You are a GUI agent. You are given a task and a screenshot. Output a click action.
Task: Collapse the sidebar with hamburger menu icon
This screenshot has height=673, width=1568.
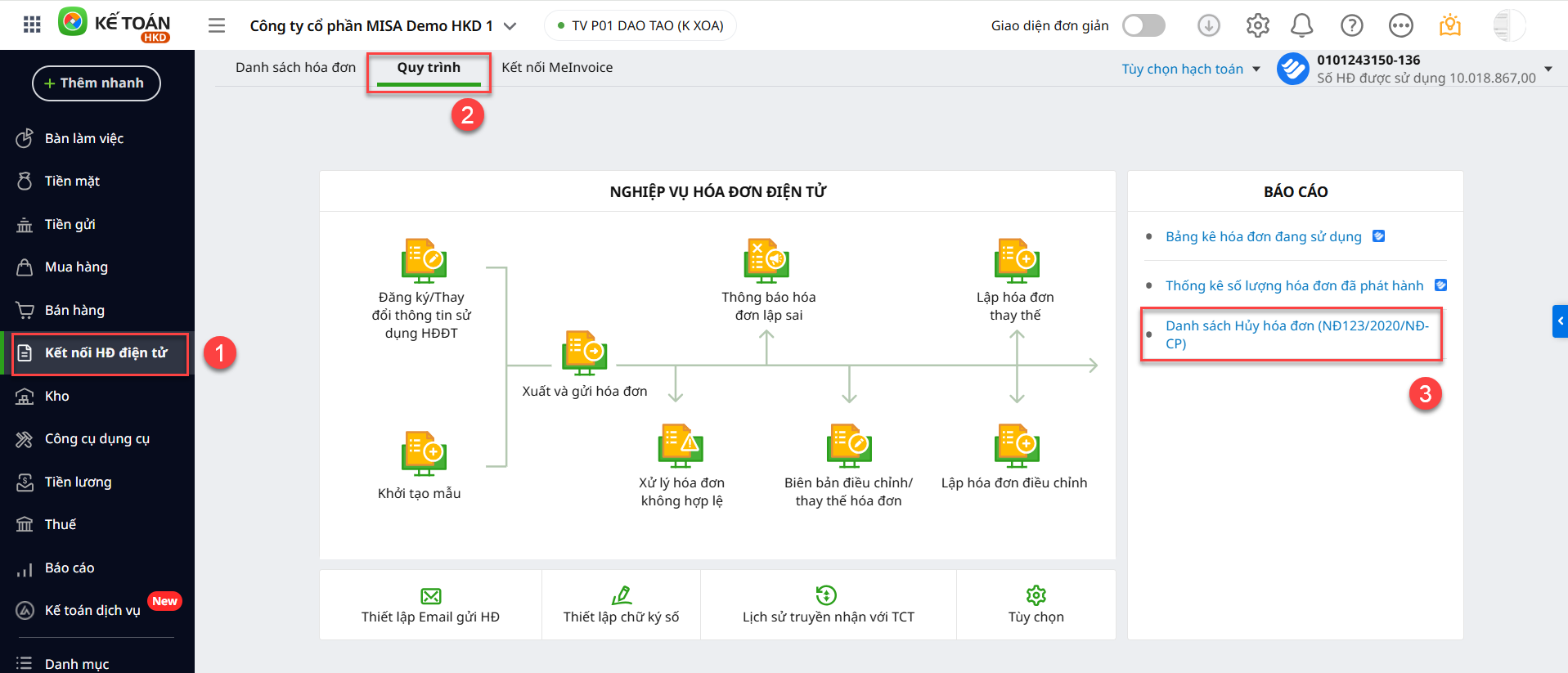pos(217,26)
